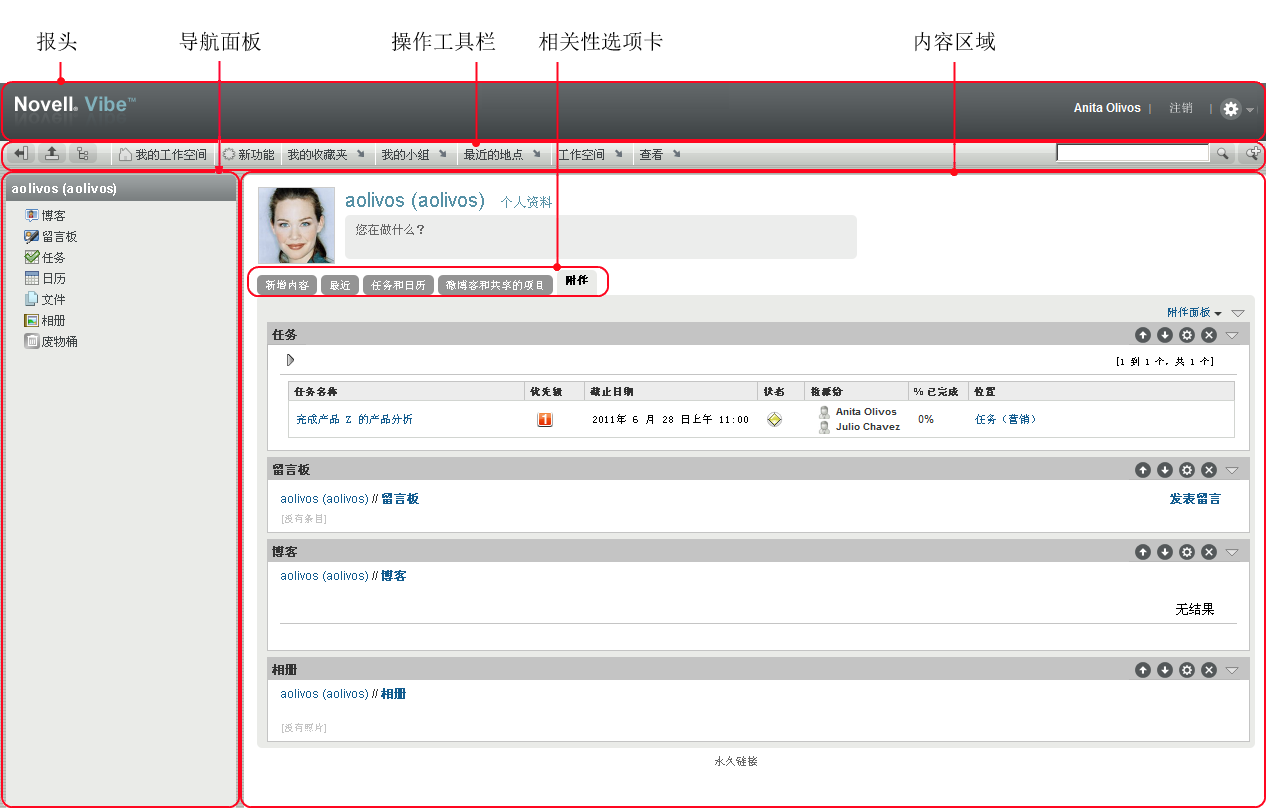Open 相册 in navigation panel
Image resolution: width=1266 pixels, height=808 pixels.
[x=46, y=320]
